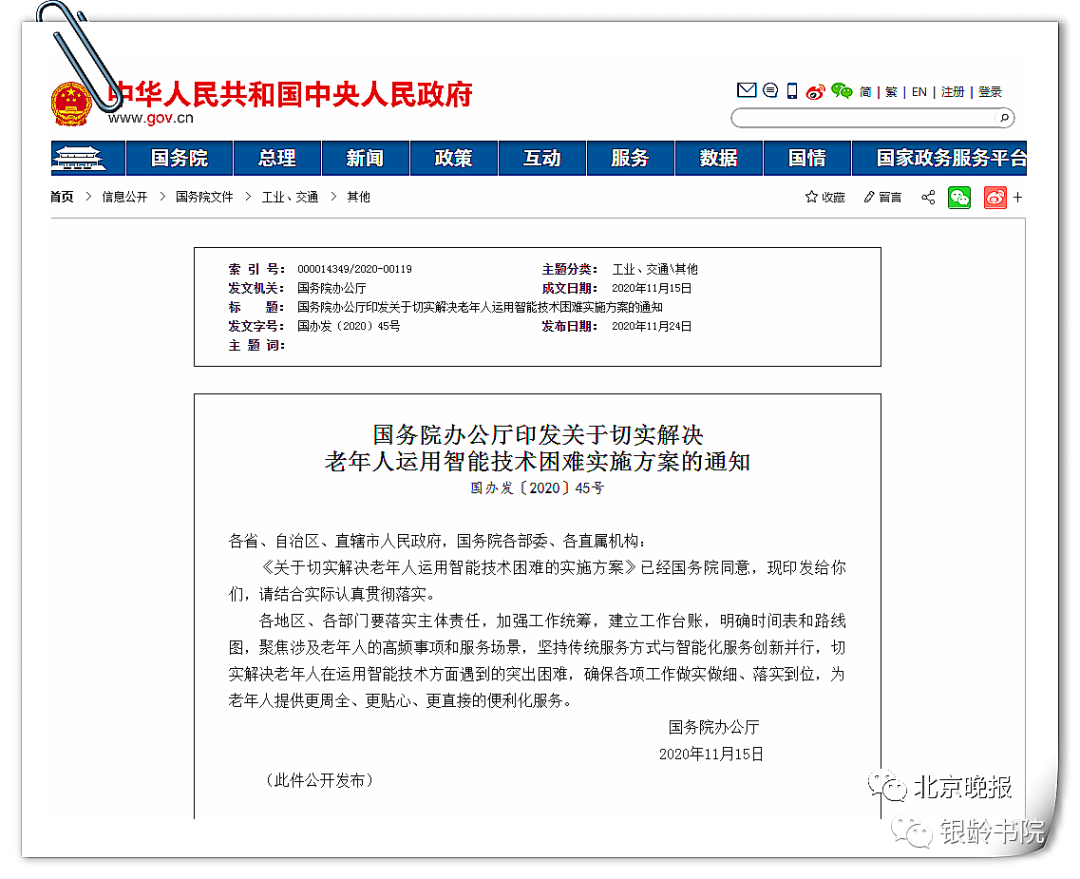This screenshot has height=879, width=1080.
Task: Open 国务院文件 breadcrumb link
Action: [205, 197]
